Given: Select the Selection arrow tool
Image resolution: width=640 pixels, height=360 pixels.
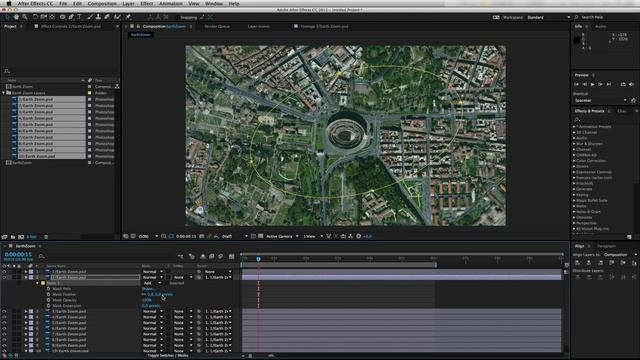Looking at the screenshot, I should coord(7,17).
